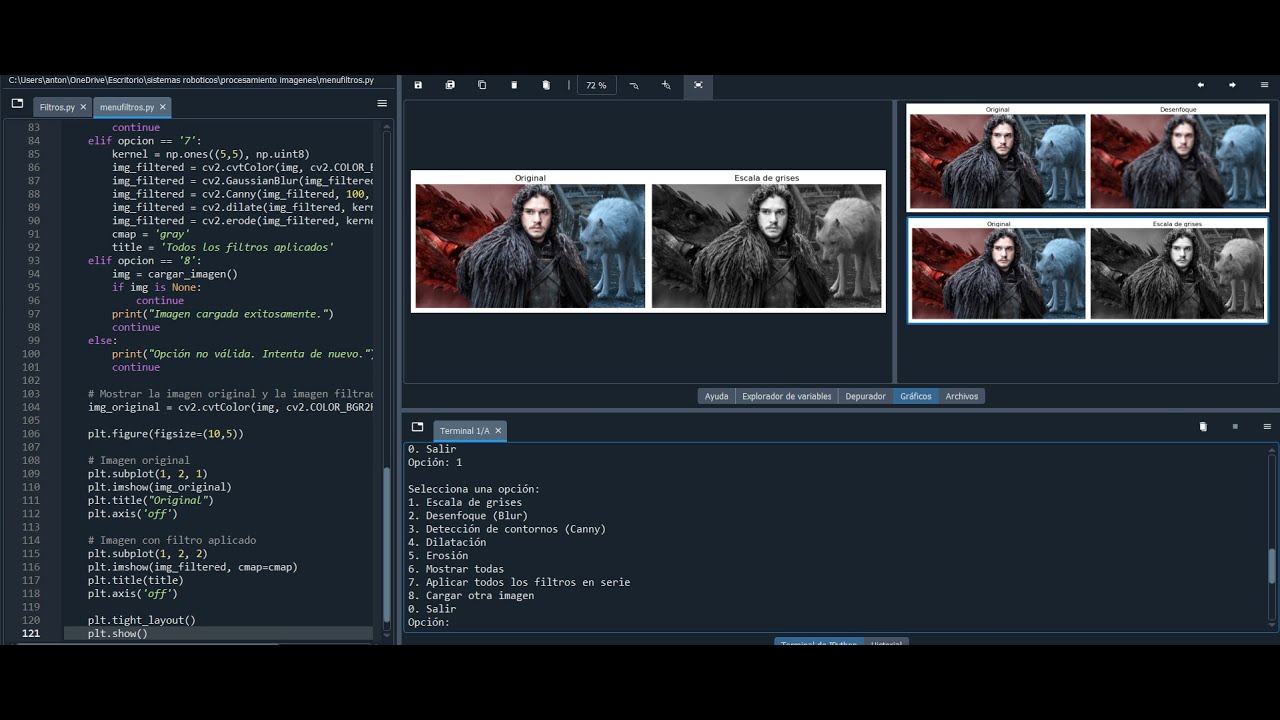
Task: Copy plot to clipboard icon
Action: (x=482, y=85)
